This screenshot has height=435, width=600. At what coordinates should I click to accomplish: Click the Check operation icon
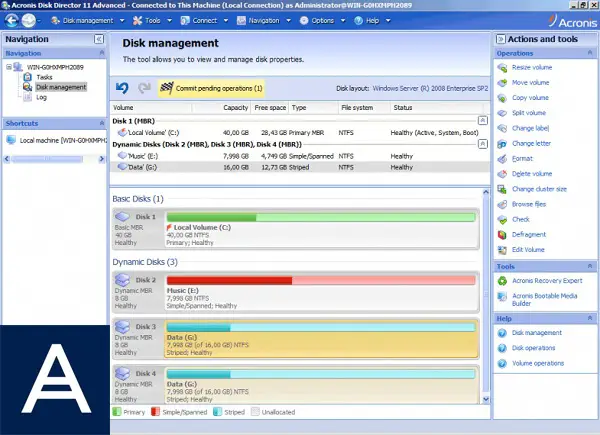502,220
